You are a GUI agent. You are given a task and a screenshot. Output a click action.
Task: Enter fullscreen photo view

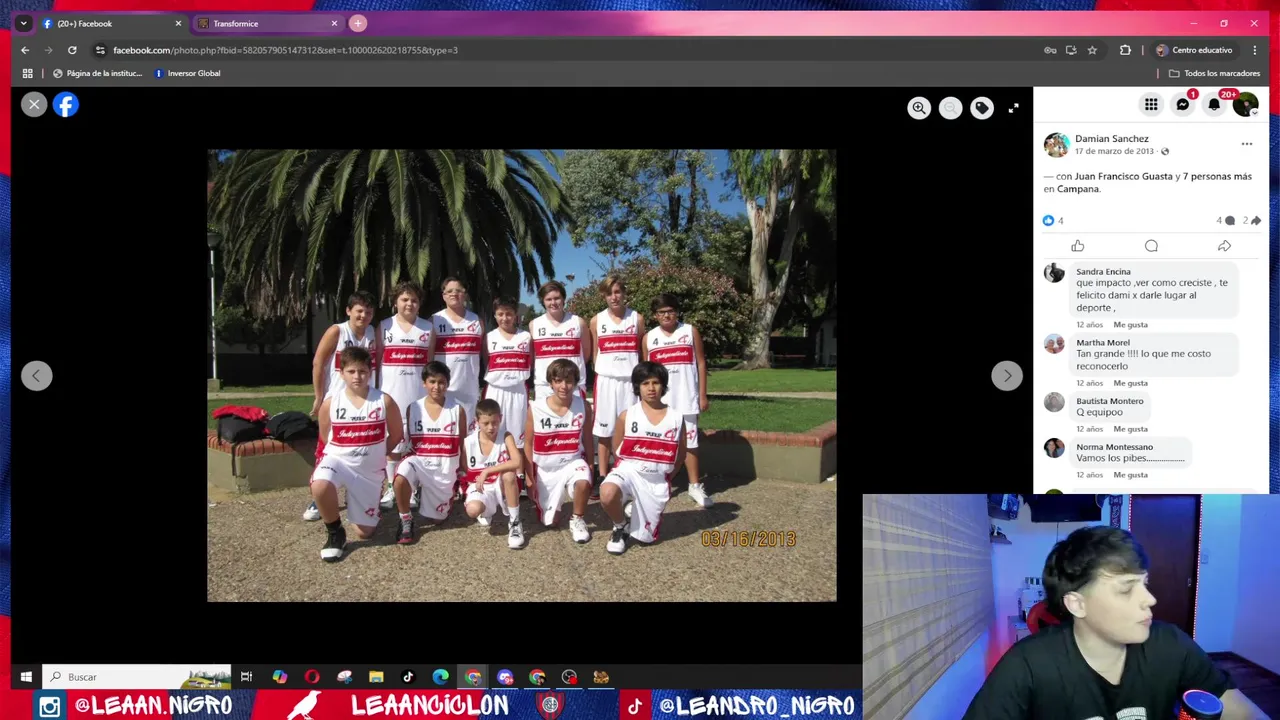click(1013, 108)
